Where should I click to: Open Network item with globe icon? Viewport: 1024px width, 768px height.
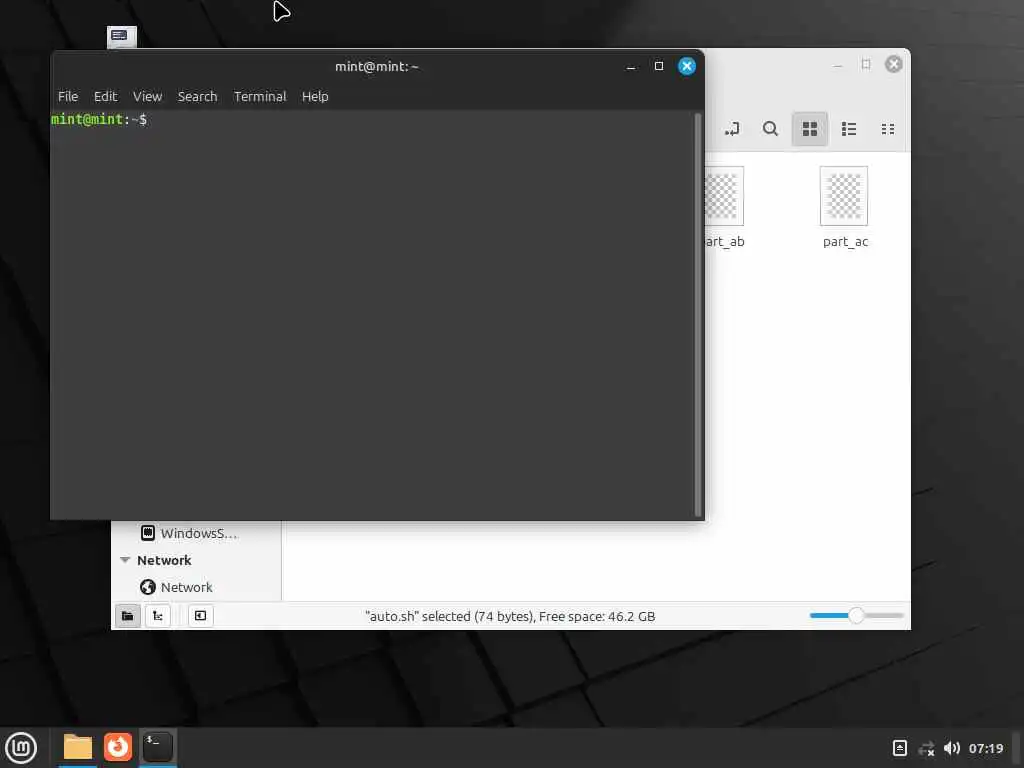click(176, 587)
